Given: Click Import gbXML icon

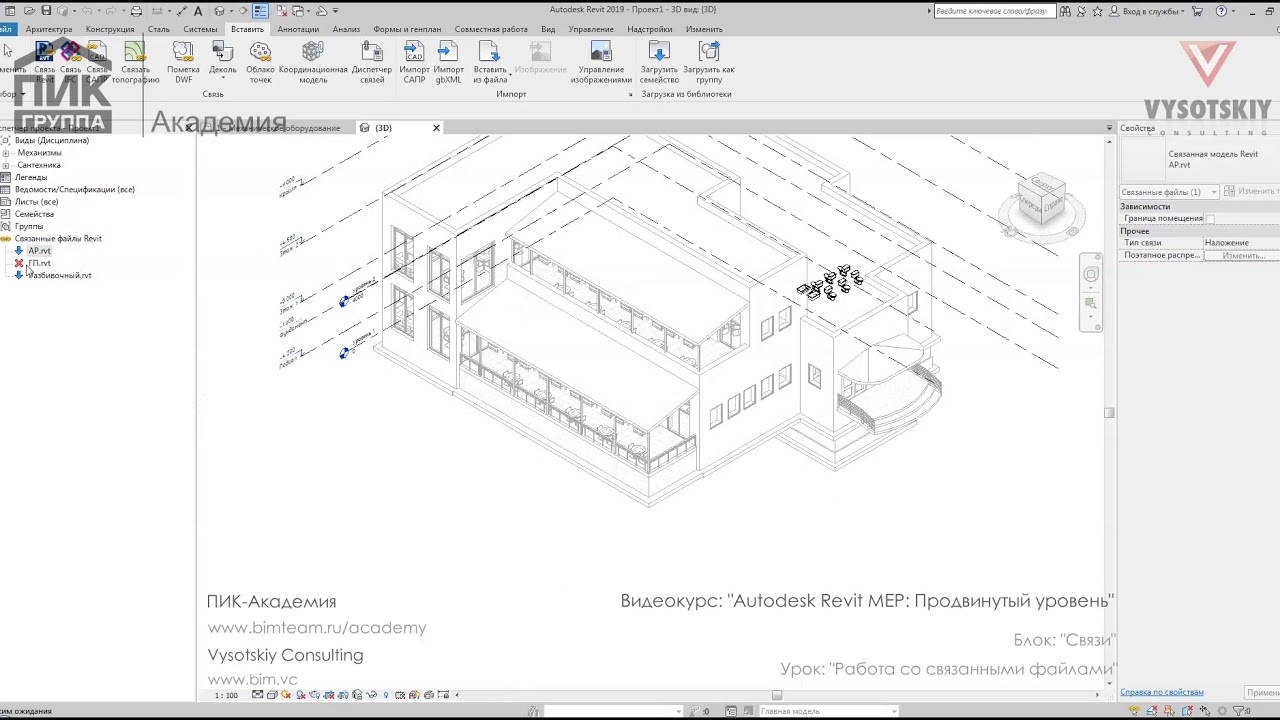Looking at the screenshot, I should pyautogui.click(x=448, y=62).
